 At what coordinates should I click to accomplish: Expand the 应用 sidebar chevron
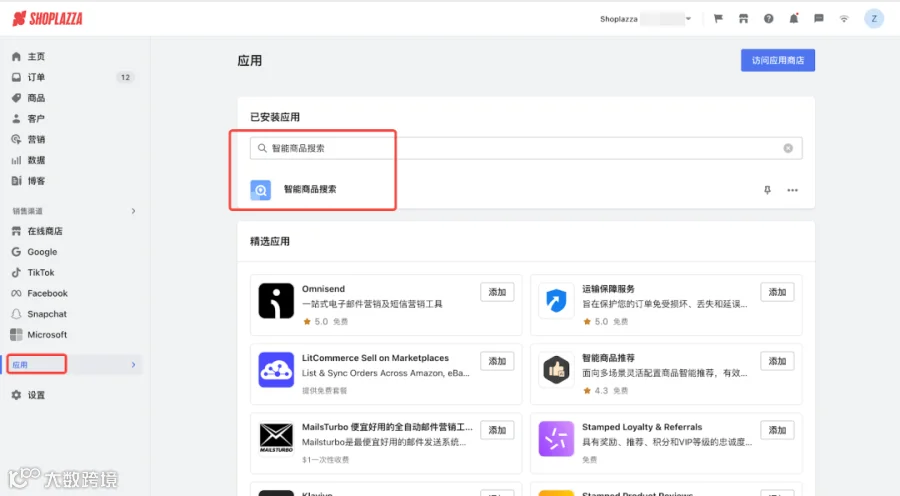point(133,365)
